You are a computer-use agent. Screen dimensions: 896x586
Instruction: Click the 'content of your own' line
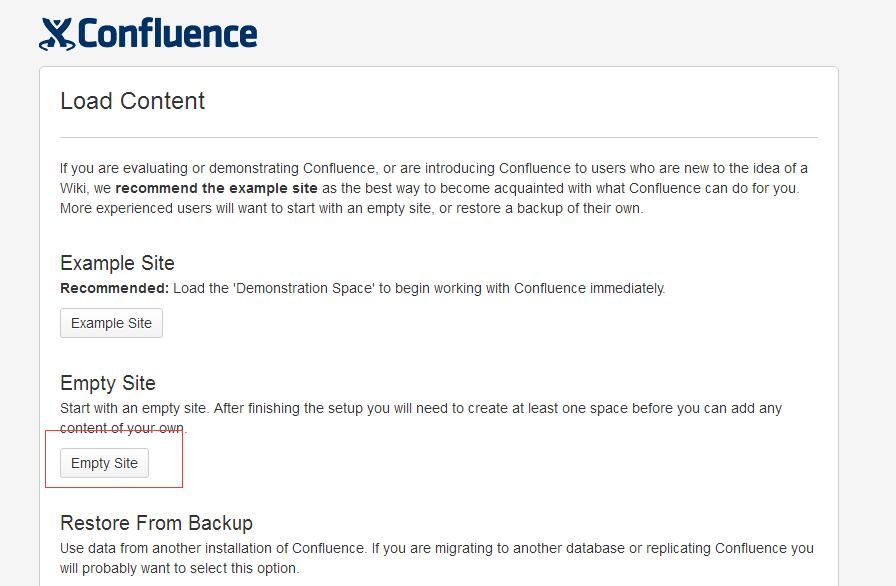tap(123, 428)
